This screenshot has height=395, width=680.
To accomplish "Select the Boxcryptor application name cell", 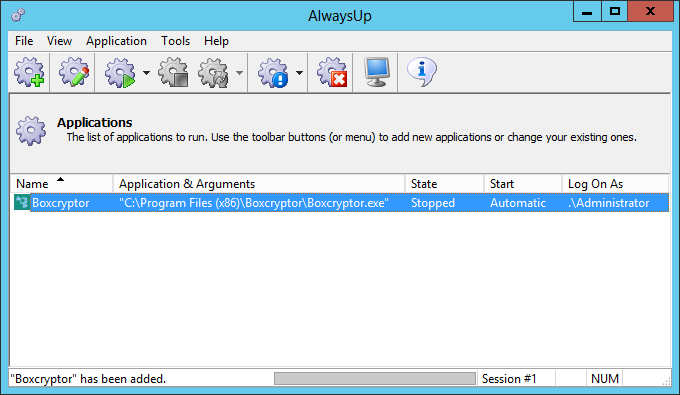I will [61, 203].
